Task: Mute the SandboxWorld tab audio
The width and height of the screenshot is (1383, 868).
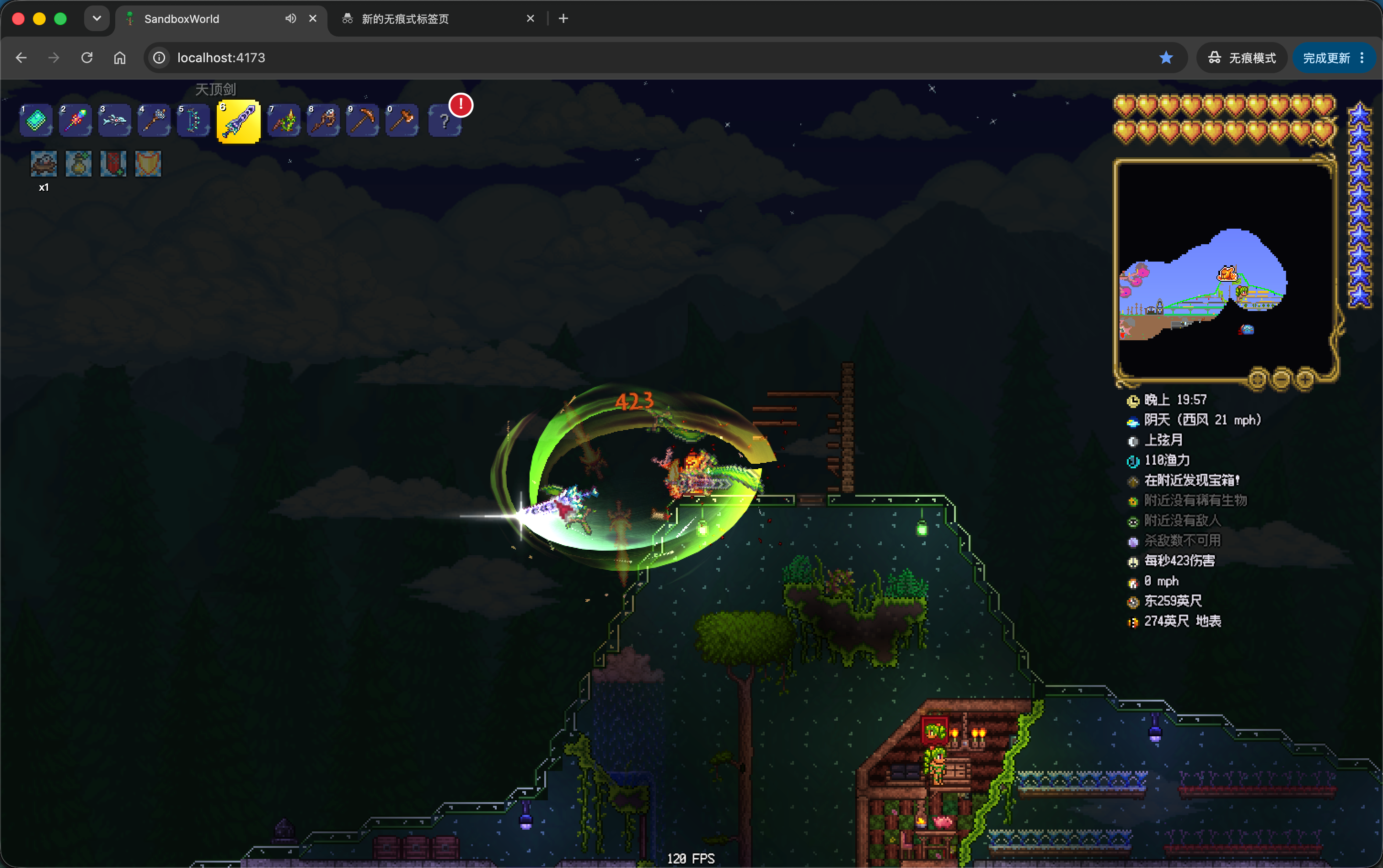Action: 290,19
